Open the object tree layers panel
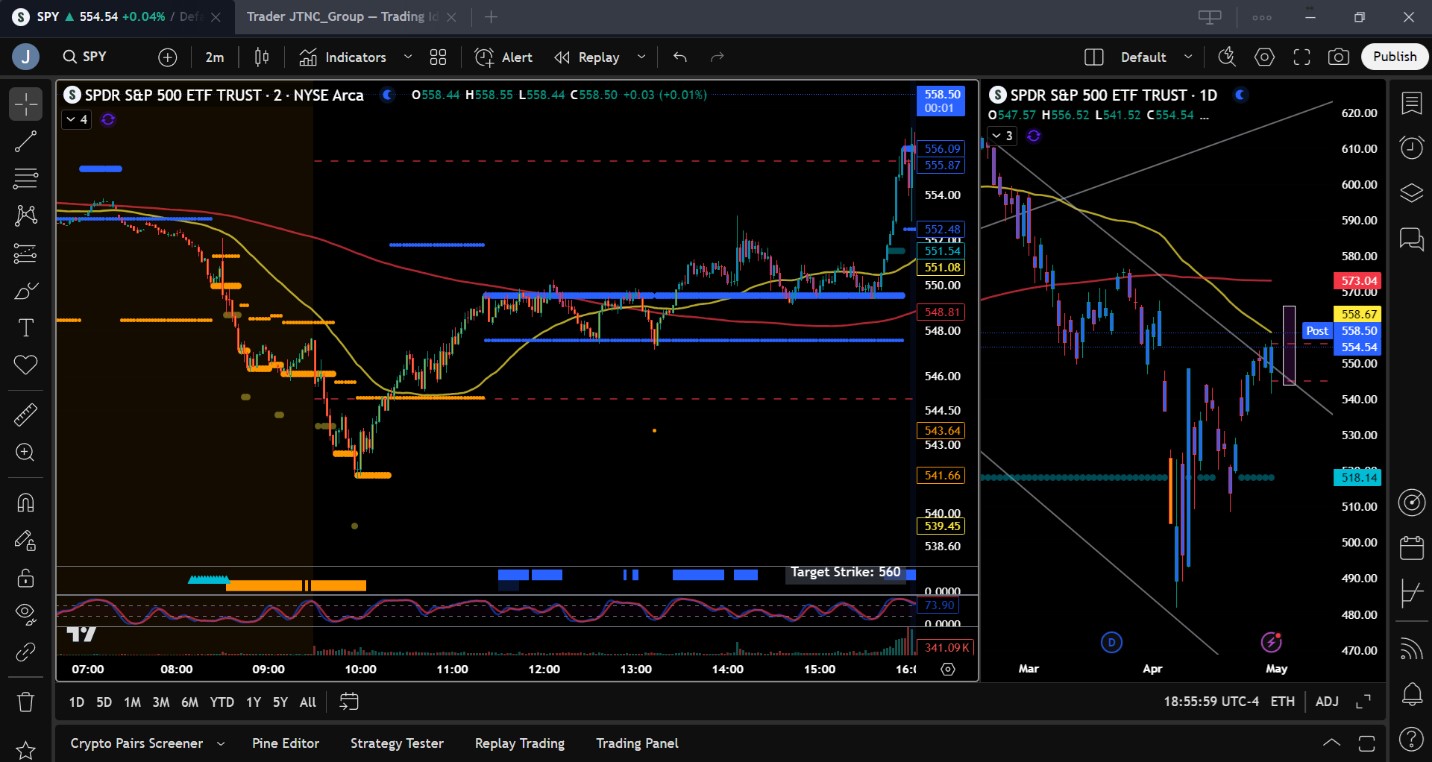 (x=1412, y=193)
